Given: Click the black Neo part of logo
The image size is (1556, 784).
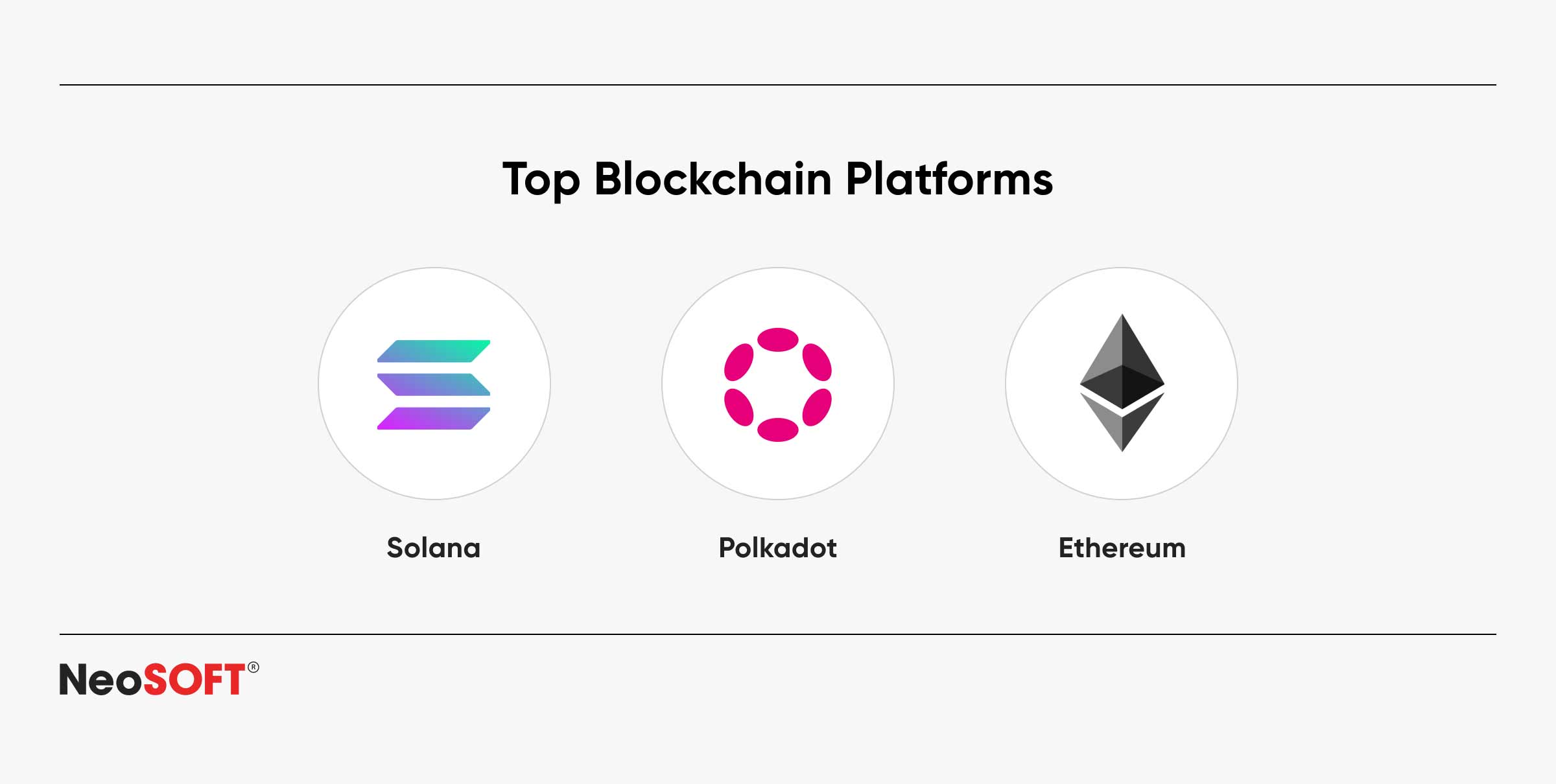Looking at the screenshot, I should coord(101,680).
